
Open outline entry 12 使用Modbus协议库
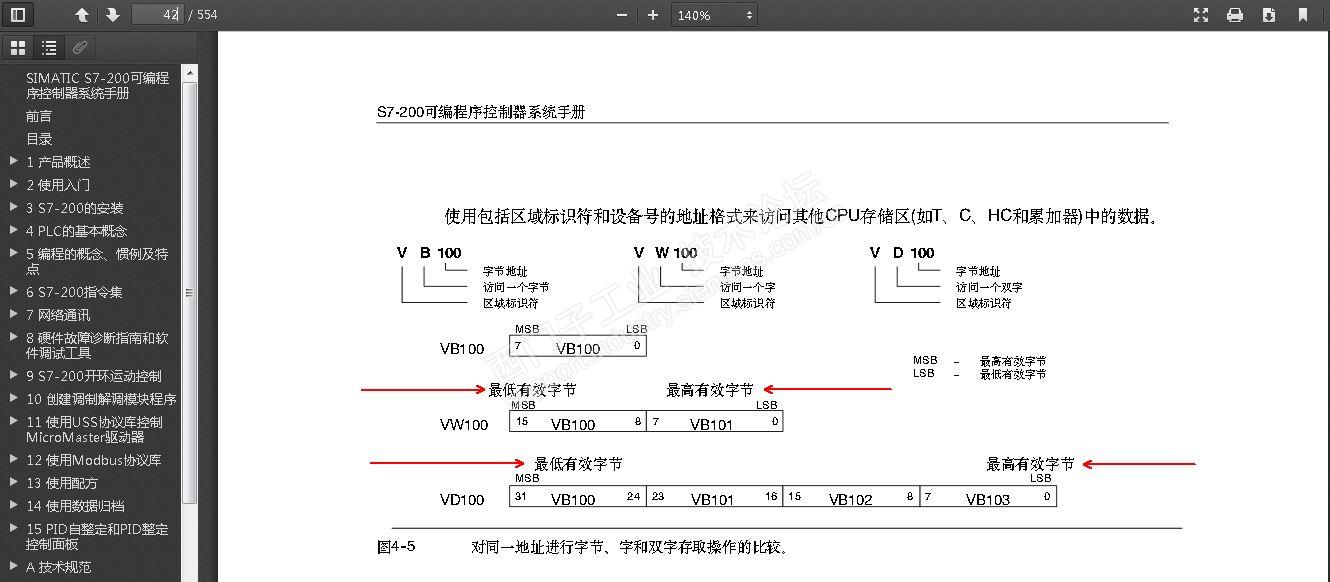point(93,460)
